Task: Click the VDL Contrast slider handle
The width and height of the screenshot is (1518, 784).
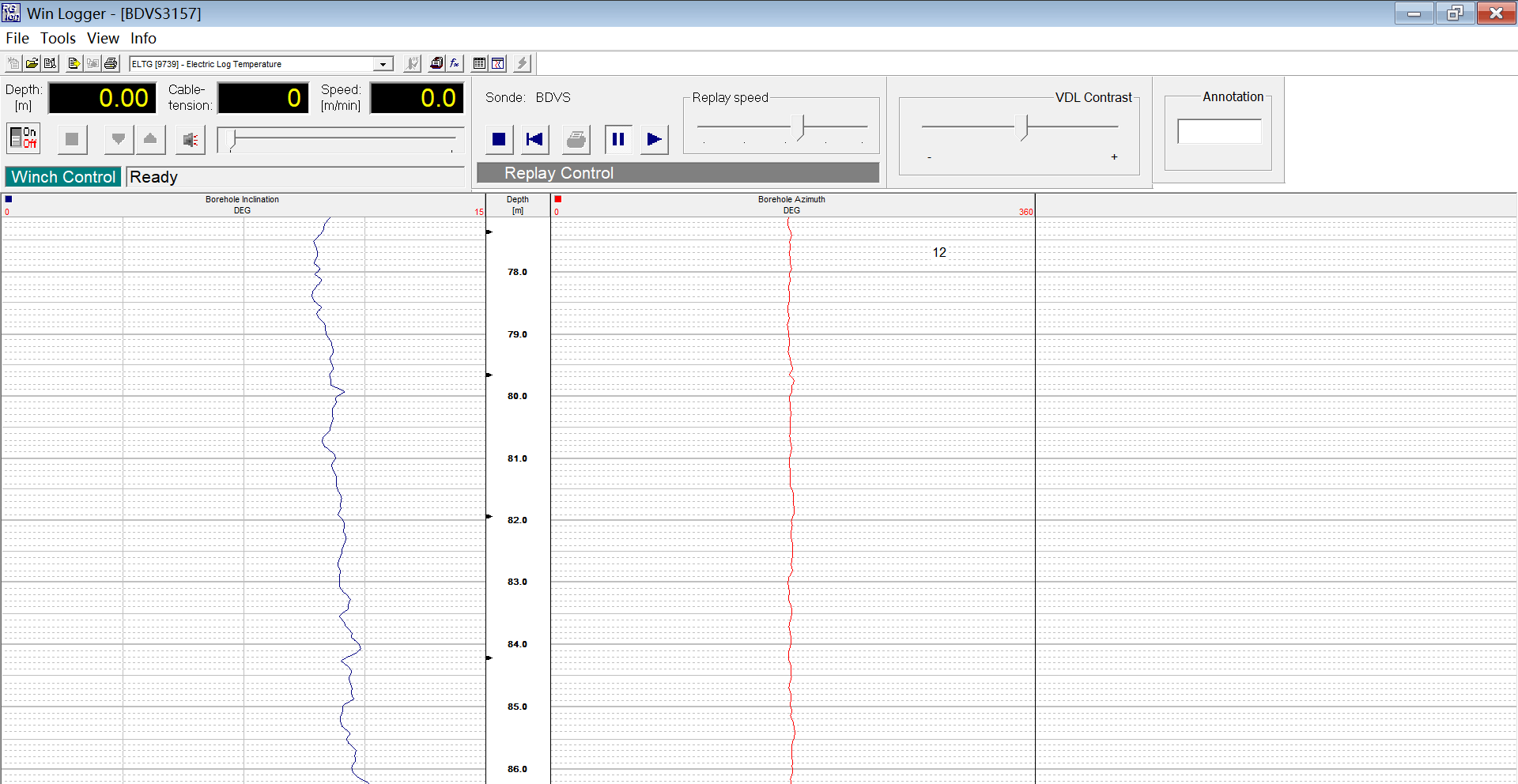Action: (1025, 126)
